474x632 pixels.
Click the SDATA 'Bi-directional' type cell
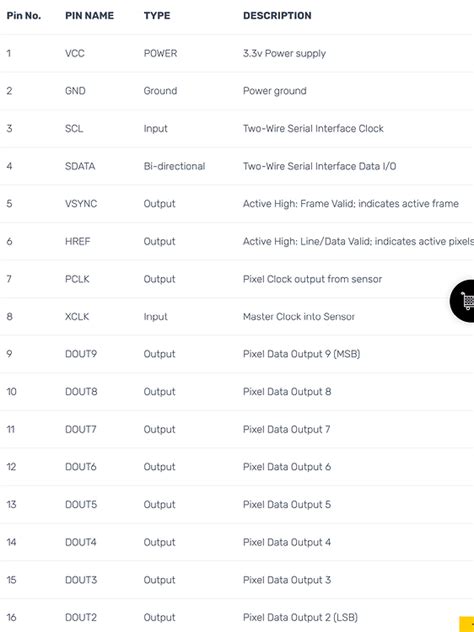(174, 166)
